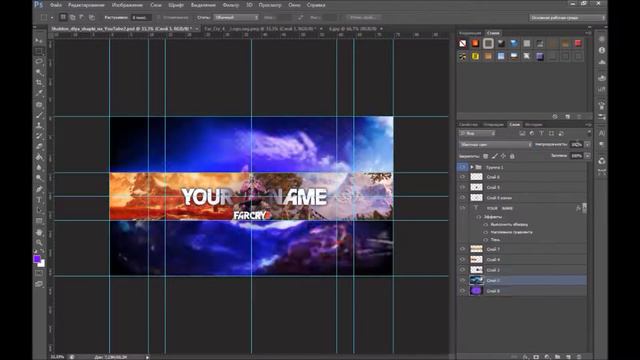640x360 pixels.
Task: Select the Zoom tool
Action: tap(39, 243)
